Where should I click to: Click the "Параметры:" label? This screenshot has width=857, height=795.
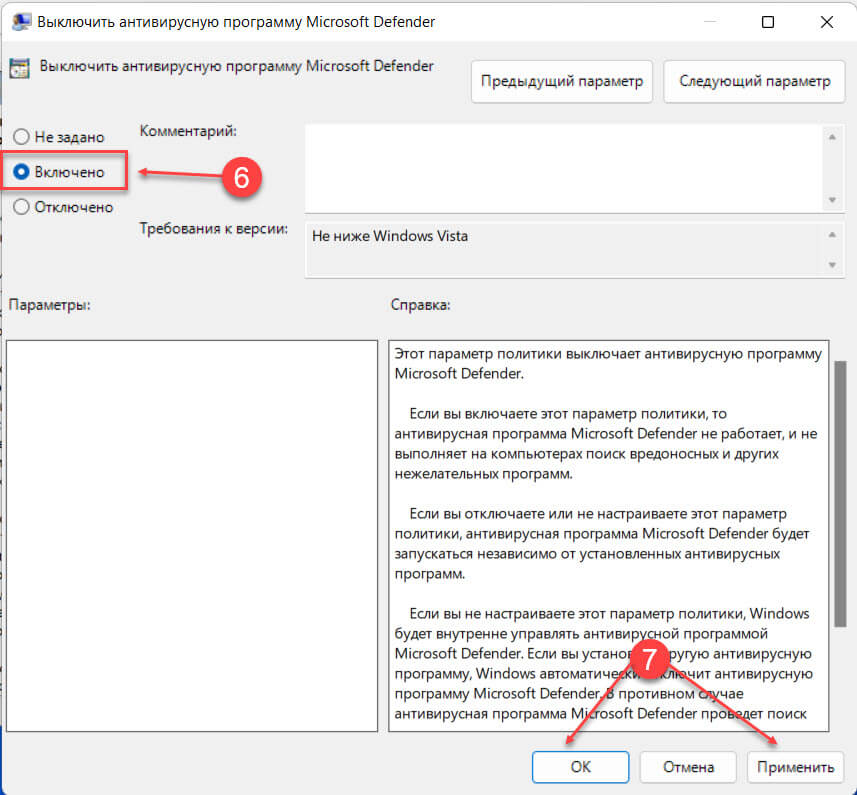pos(50,305)
